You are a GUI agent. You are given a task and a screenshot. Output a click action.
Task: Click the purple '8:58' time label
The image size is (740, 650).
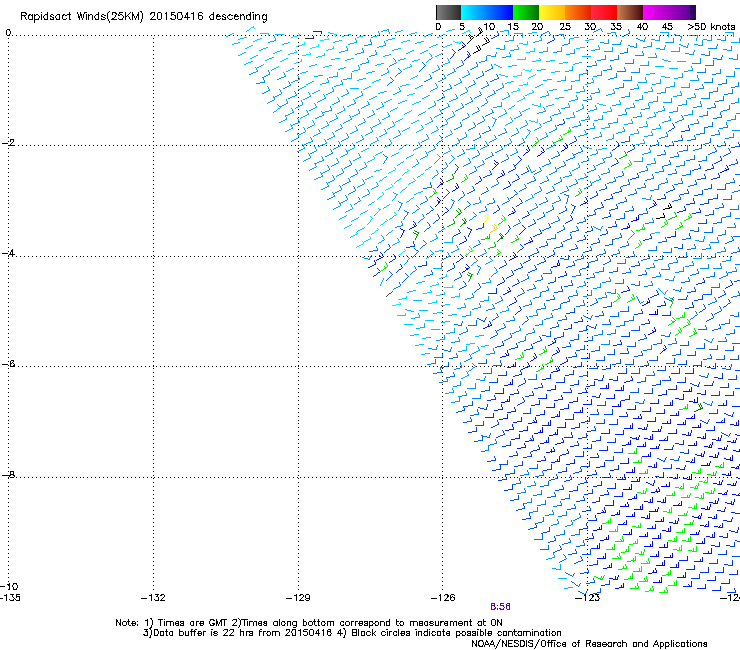pos(500,607)
